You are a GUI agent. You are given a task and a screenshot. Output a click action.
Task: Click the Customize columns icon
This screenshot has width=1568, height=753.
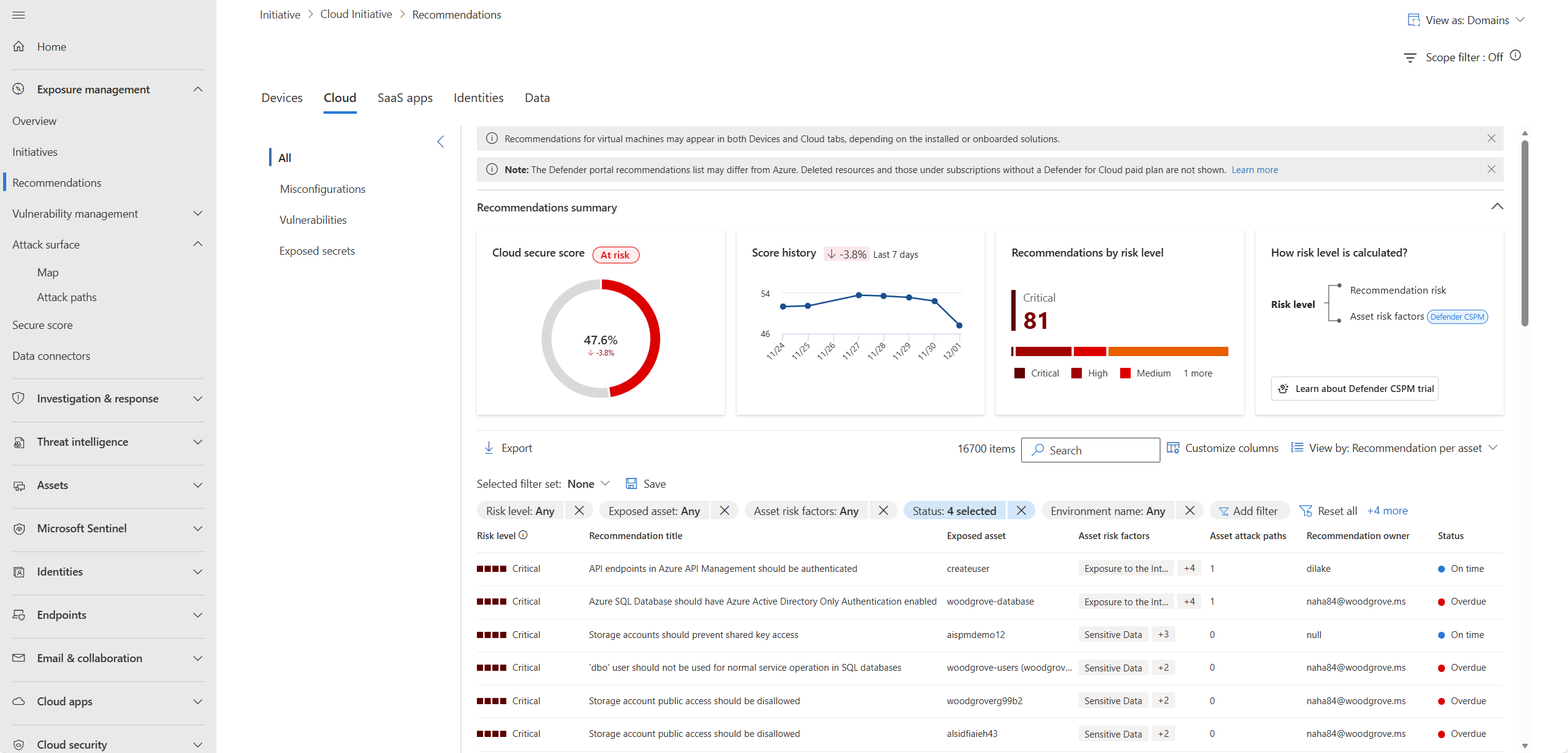1172,448
